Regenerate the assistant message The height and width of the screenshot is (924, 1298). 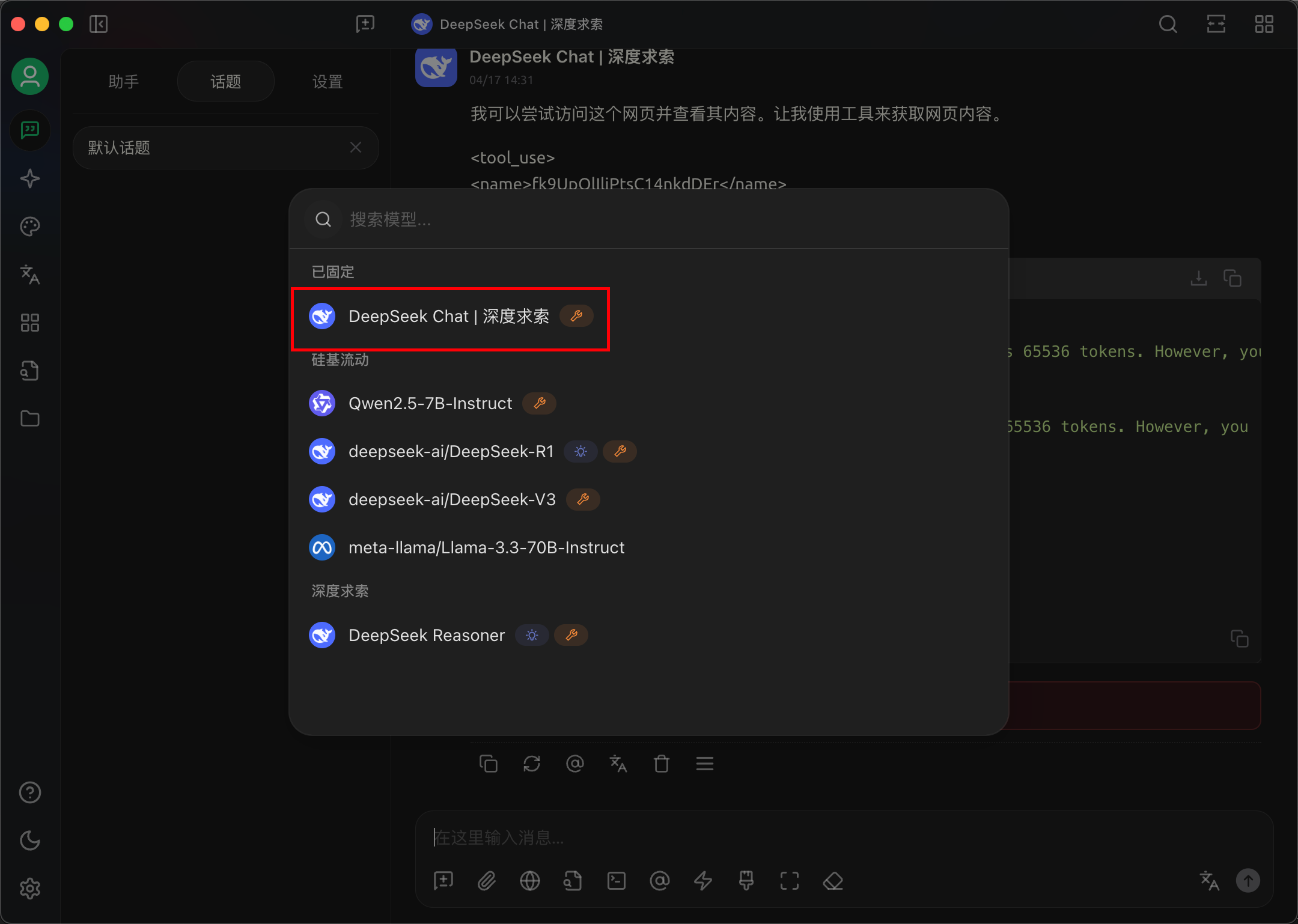pos(532,764)
